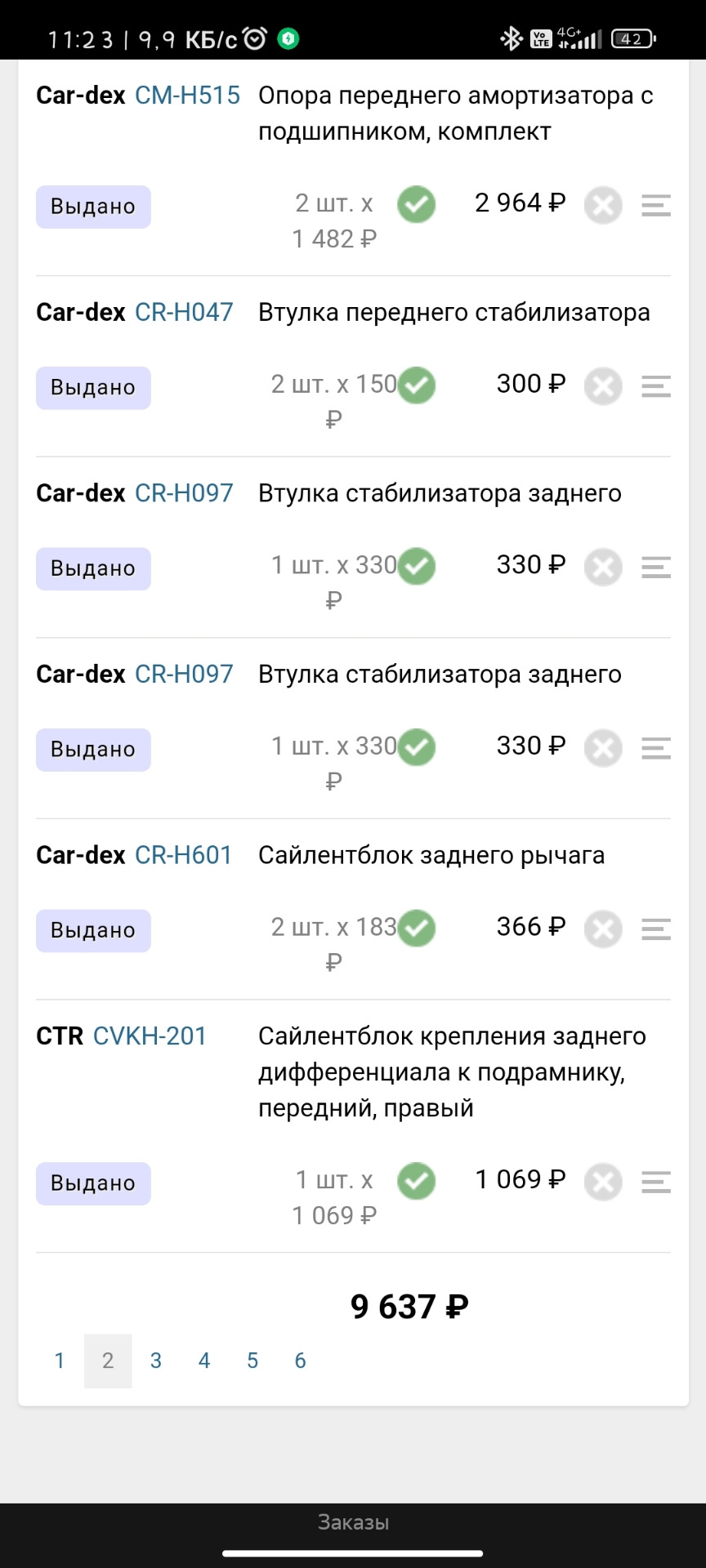This screenshot has width=706, height=1568.
Task: Open part number link CM-H515
Action: [187, 95]
